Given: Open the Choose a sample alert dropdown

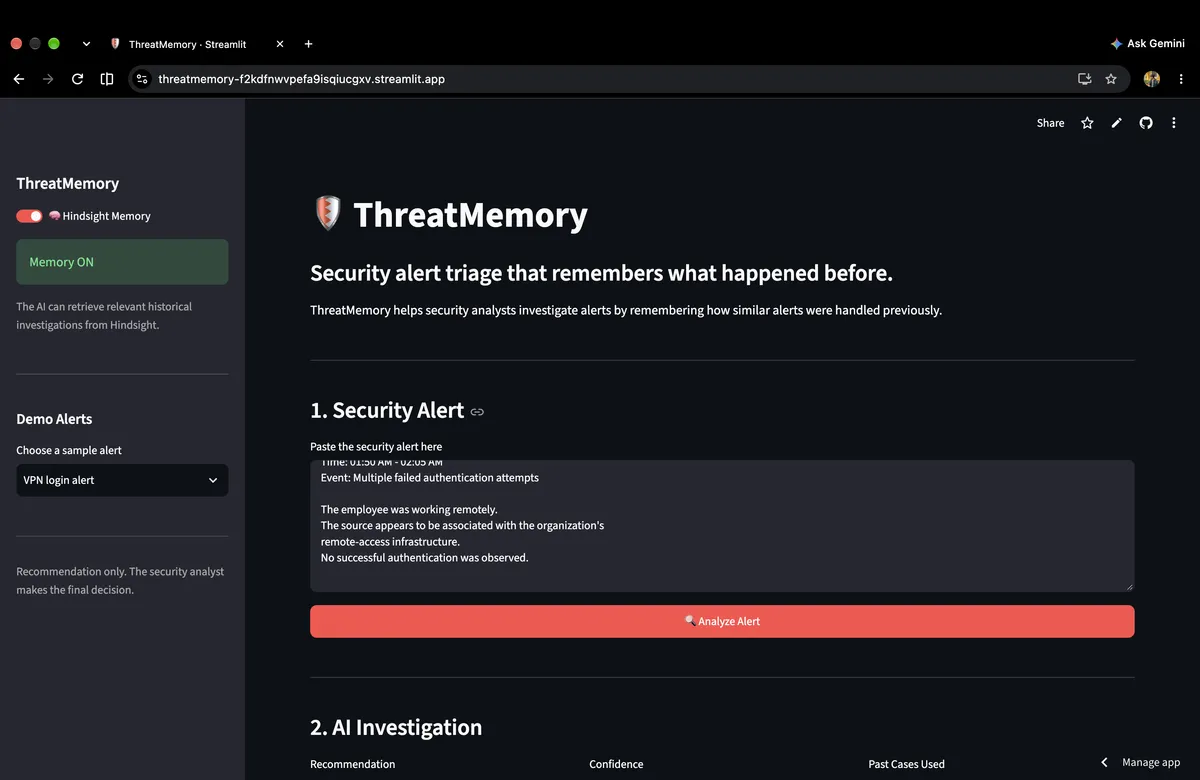Looking at the screenshot, I should pyautogui.click(x=122, y=480).
